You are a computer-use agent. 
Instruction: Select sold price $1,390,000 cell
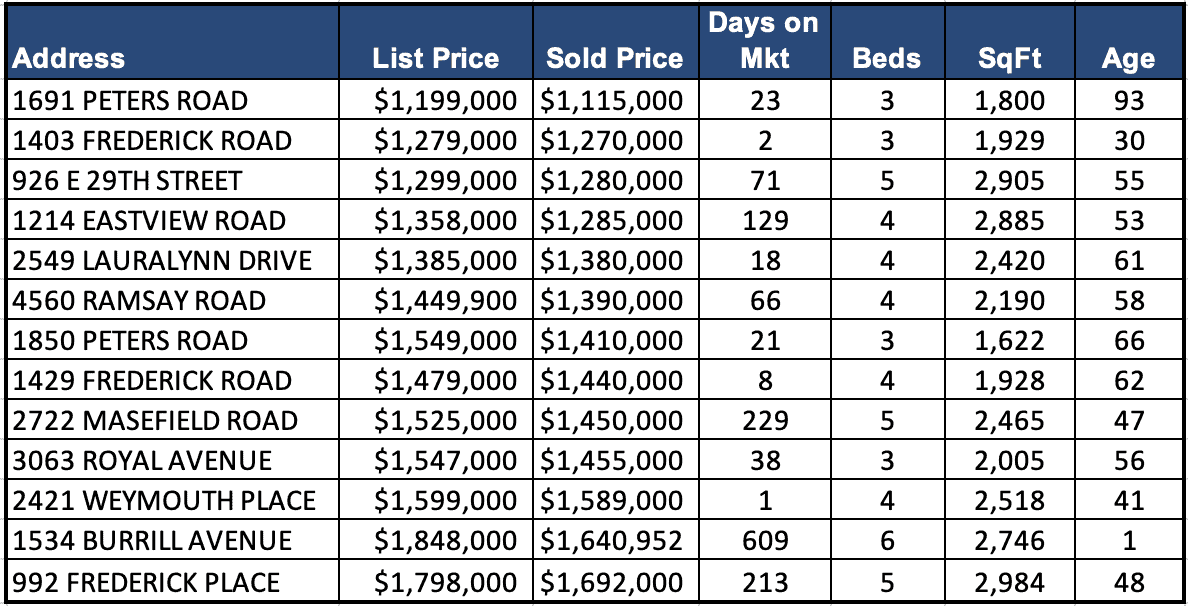612,301
